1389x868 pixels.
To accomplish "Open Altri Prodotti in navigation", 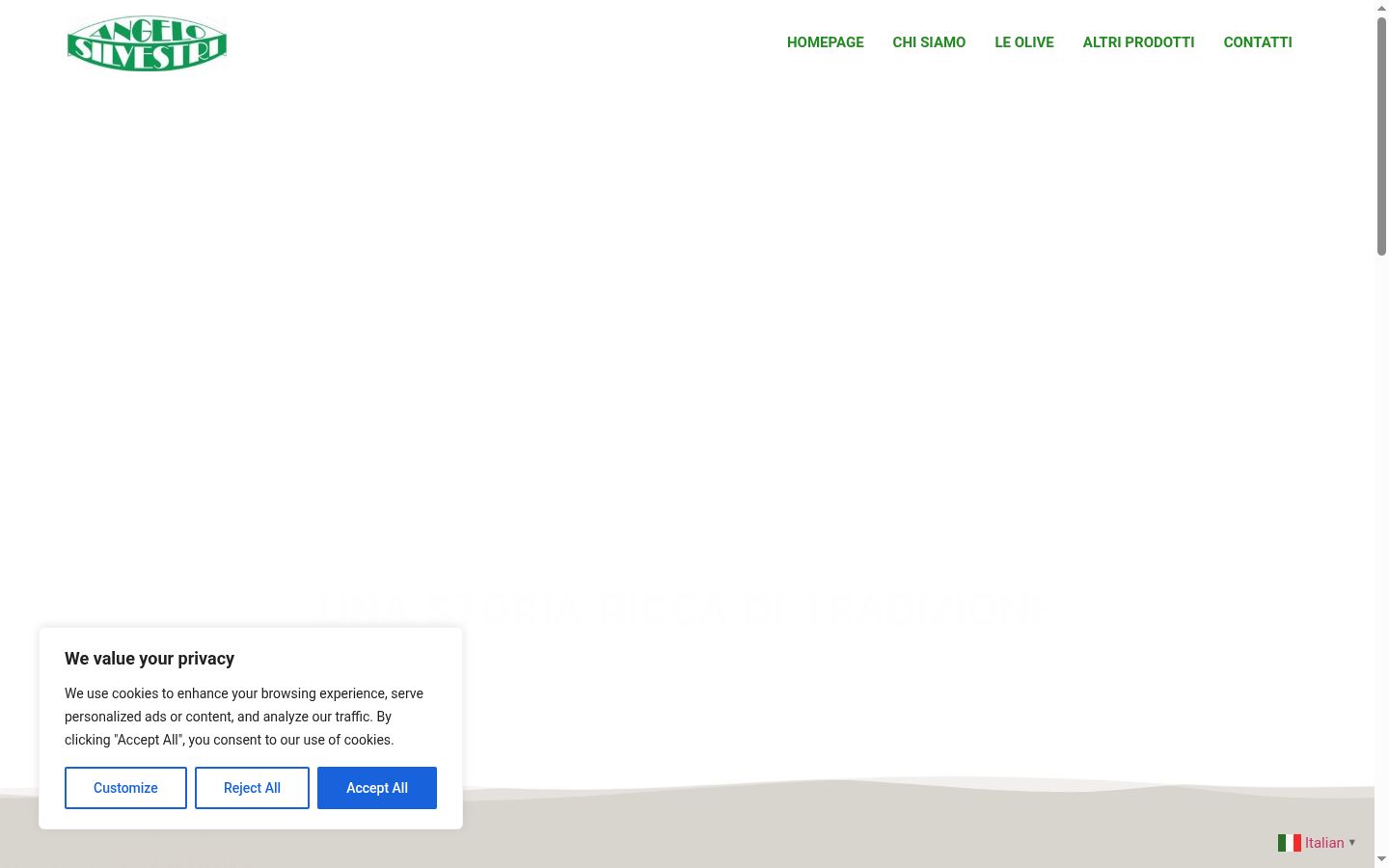I will [1138, 42].
